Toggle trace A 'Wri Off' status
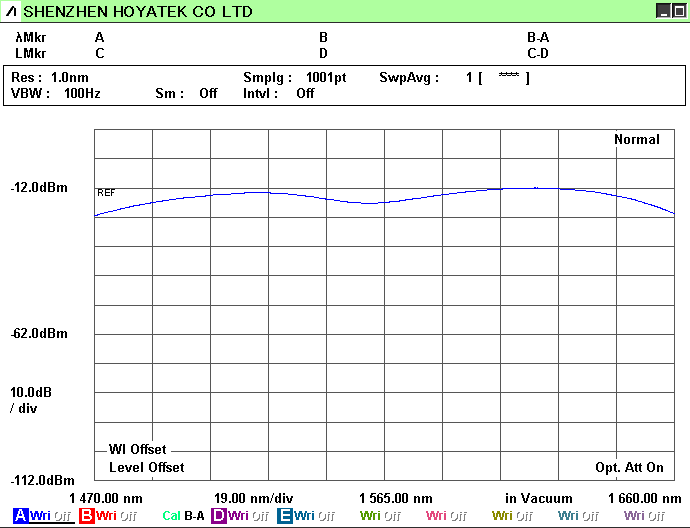690x528 pixels. (x=50, y=515)
